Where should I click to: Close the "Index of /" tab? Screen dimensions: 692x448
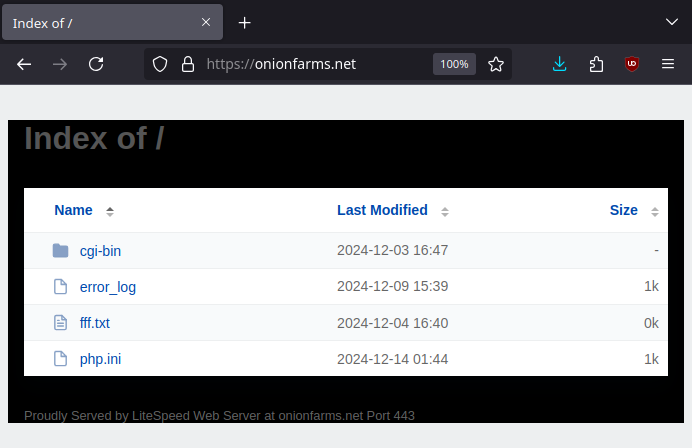point(206,22)
